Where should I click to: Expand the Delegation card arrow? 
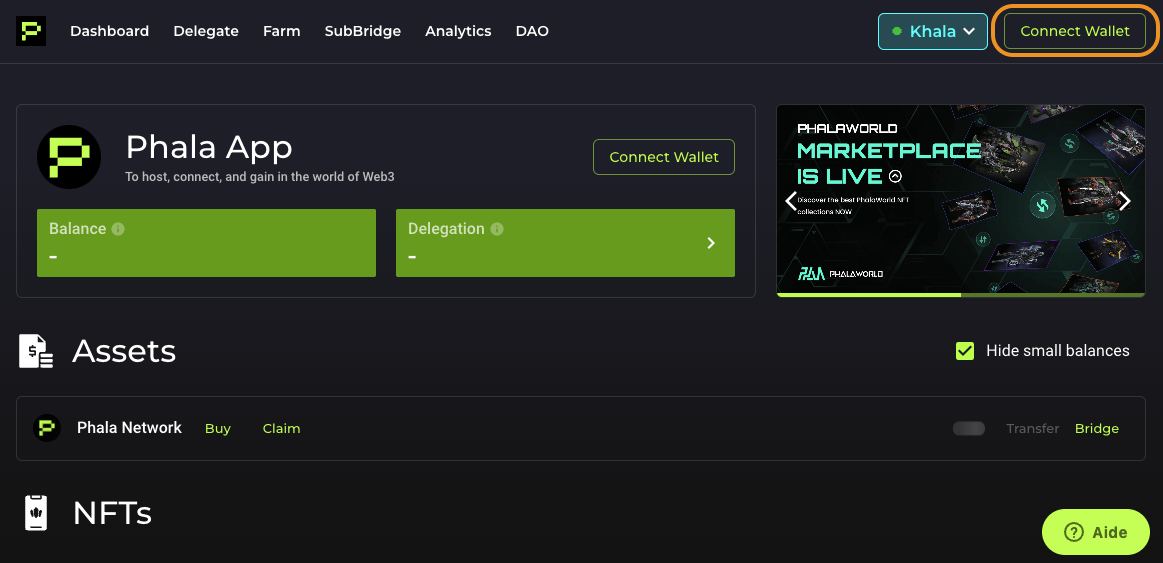711,243
